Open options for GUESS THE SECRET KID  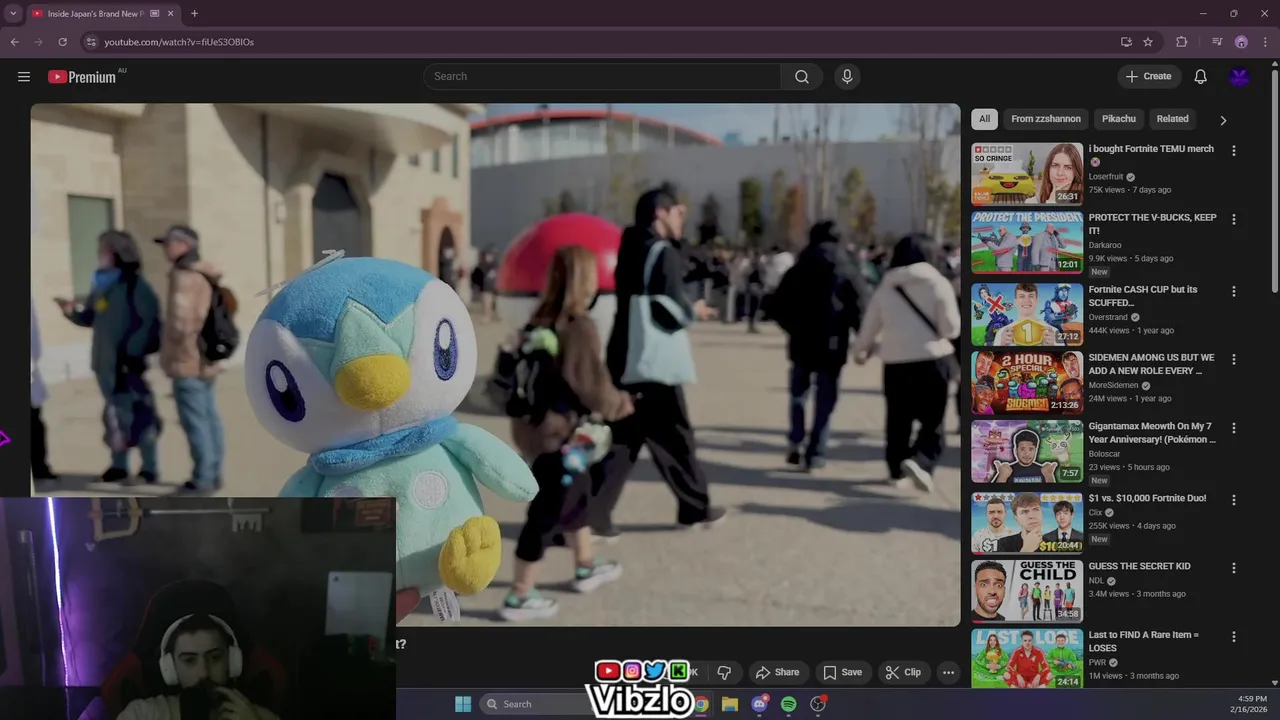point(1234,568)
